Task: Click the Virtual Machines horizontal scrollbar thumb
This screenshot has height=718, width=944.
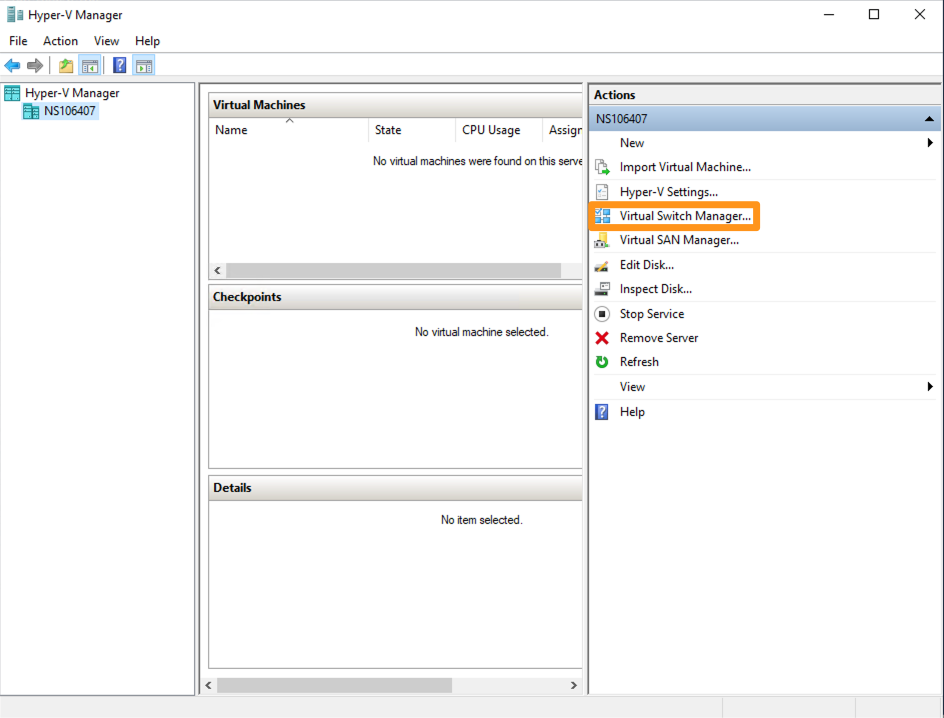Action: [393, 271]
